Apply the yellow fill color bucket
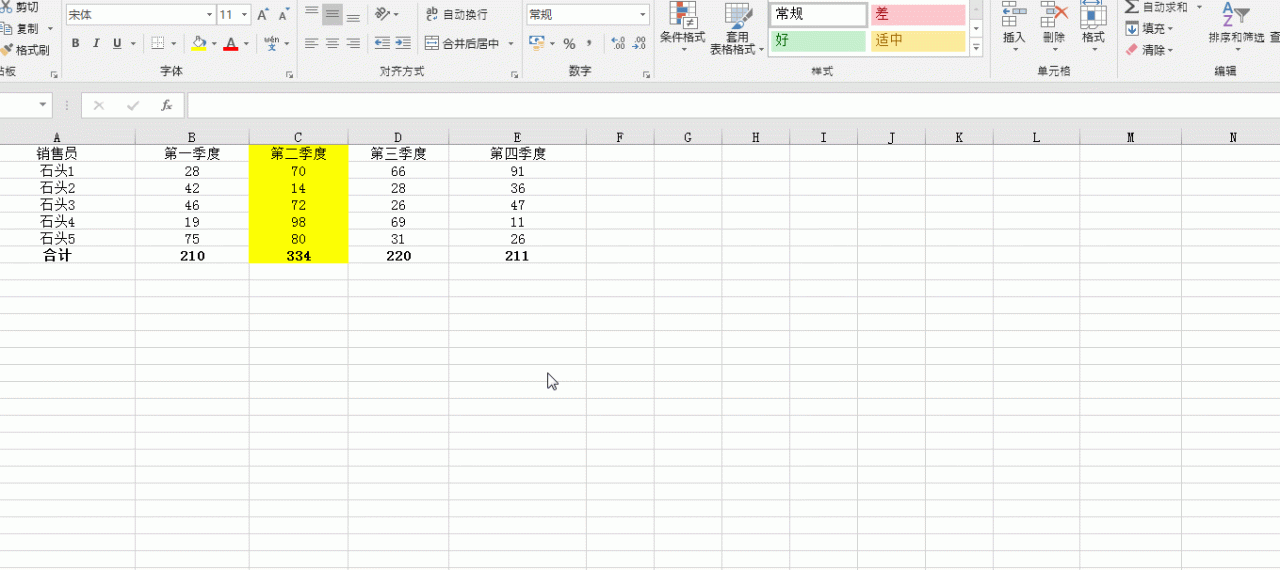The height and width of the screenshot is (570, 1280). (x=199, y=43)
